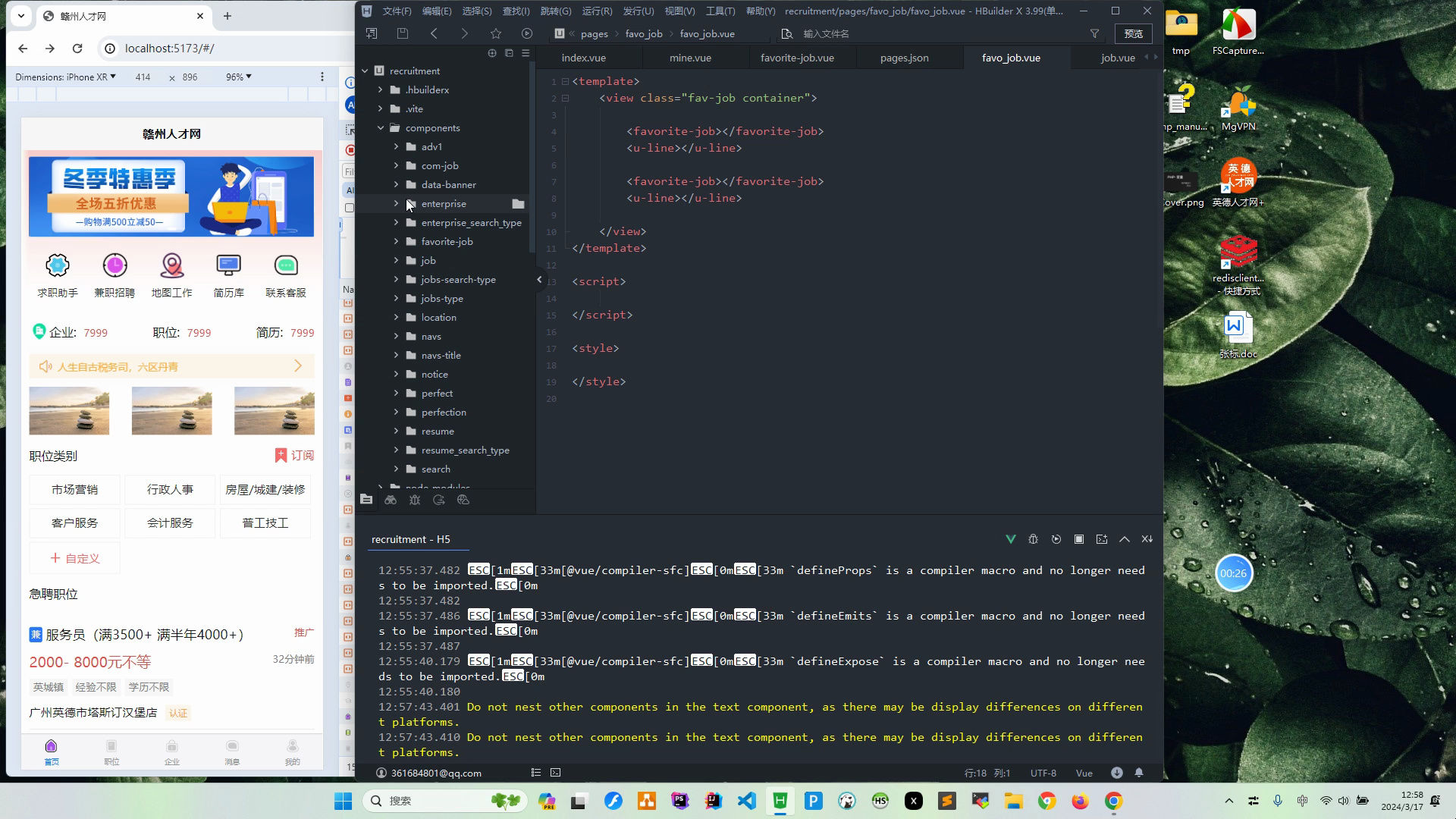Screen dimensions: 1456x819
Task: Click the clear console icon at far right
Action: point(1147,539)
